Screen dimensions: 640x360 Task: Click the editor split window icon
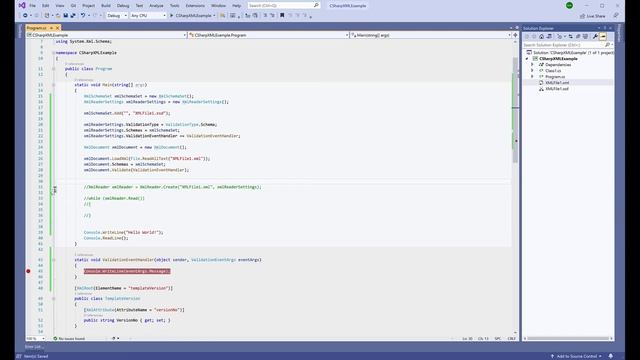pos(515,35)
